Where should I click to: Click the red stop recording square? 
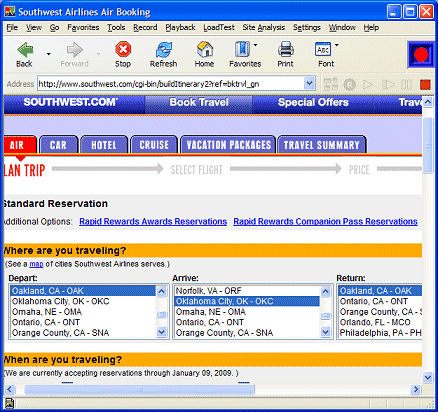click(x=425, y=85)
